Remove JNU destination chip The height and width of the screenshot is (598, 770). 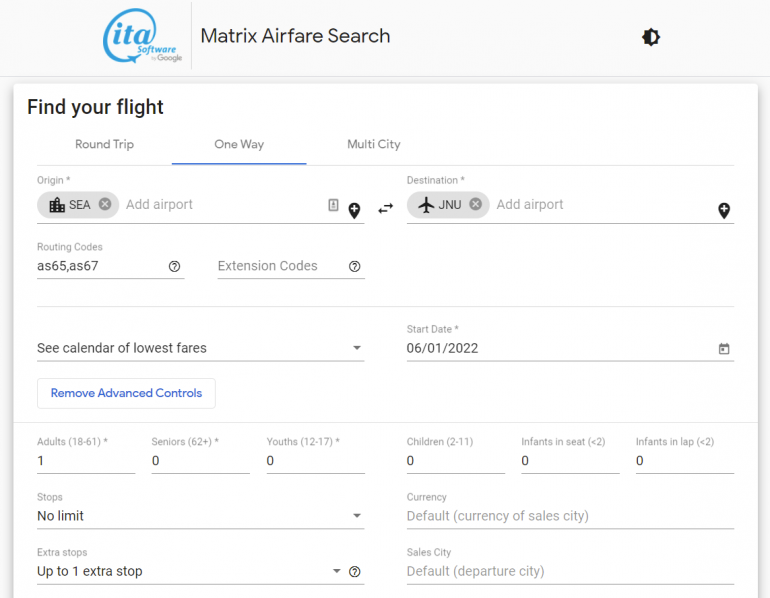coord(475,204)
